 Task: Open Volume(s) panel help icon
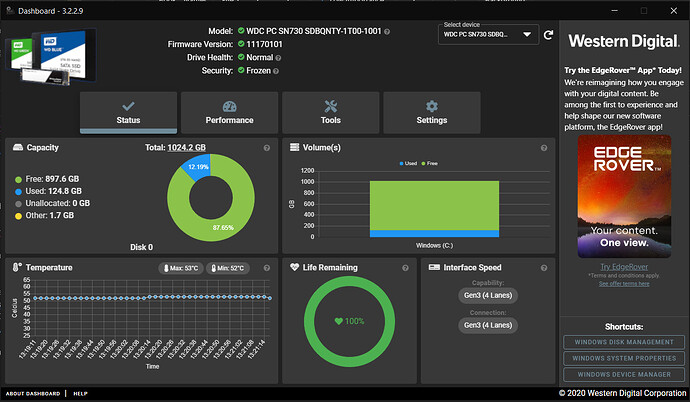tap(544, 148)
